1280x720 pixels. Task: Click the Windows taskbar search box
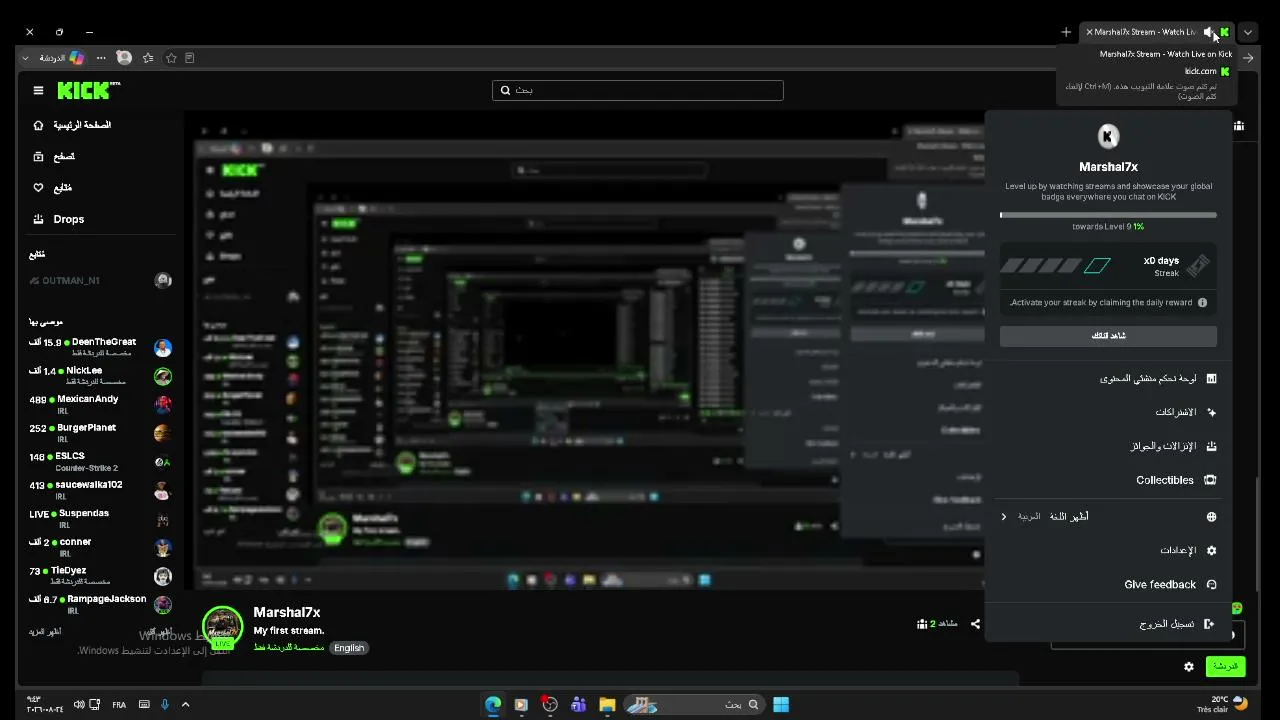[x=695, y=704]
